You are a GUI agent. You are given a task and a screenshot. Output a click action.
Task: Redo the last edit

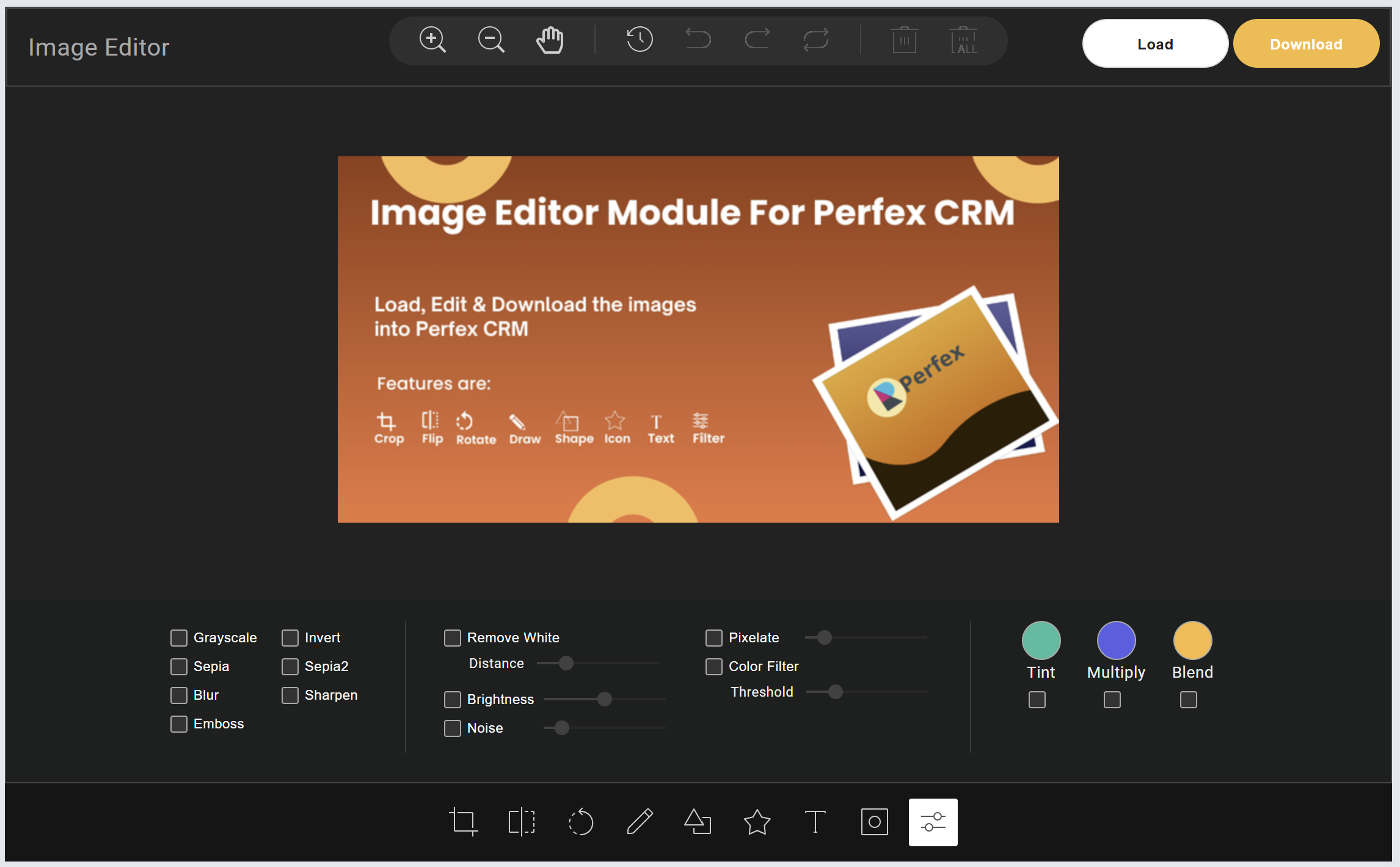pos(757,40)
